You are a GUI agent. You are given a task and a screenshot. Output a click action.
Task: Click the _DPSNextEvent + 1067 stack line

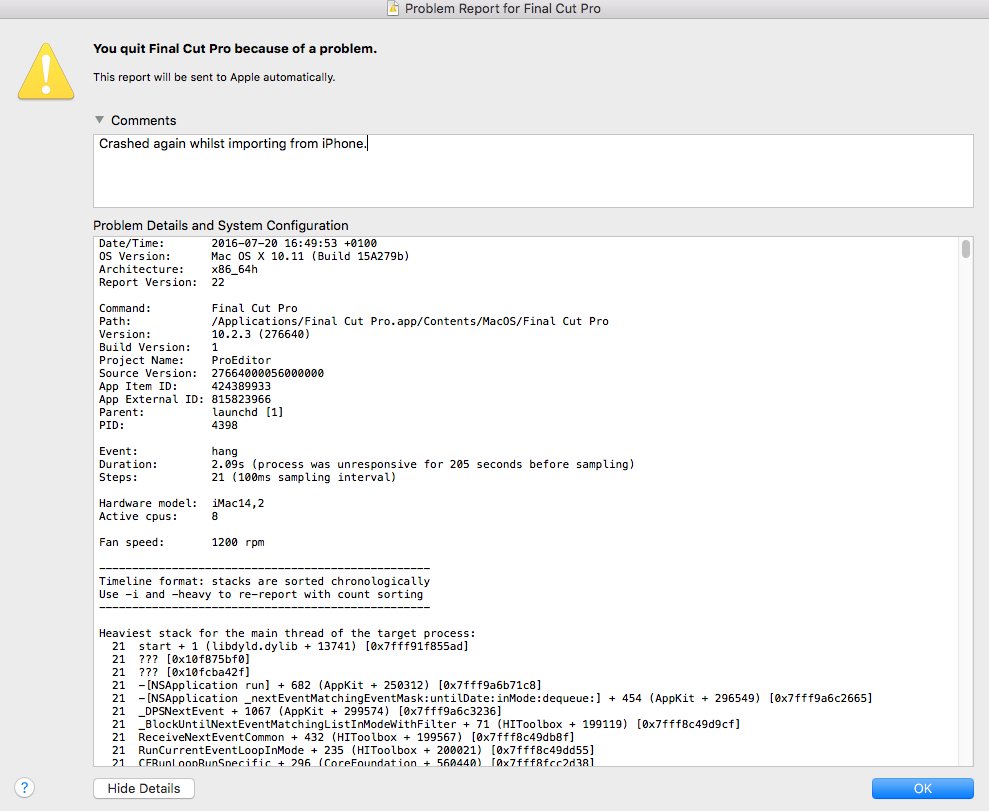tap(307, 711)
